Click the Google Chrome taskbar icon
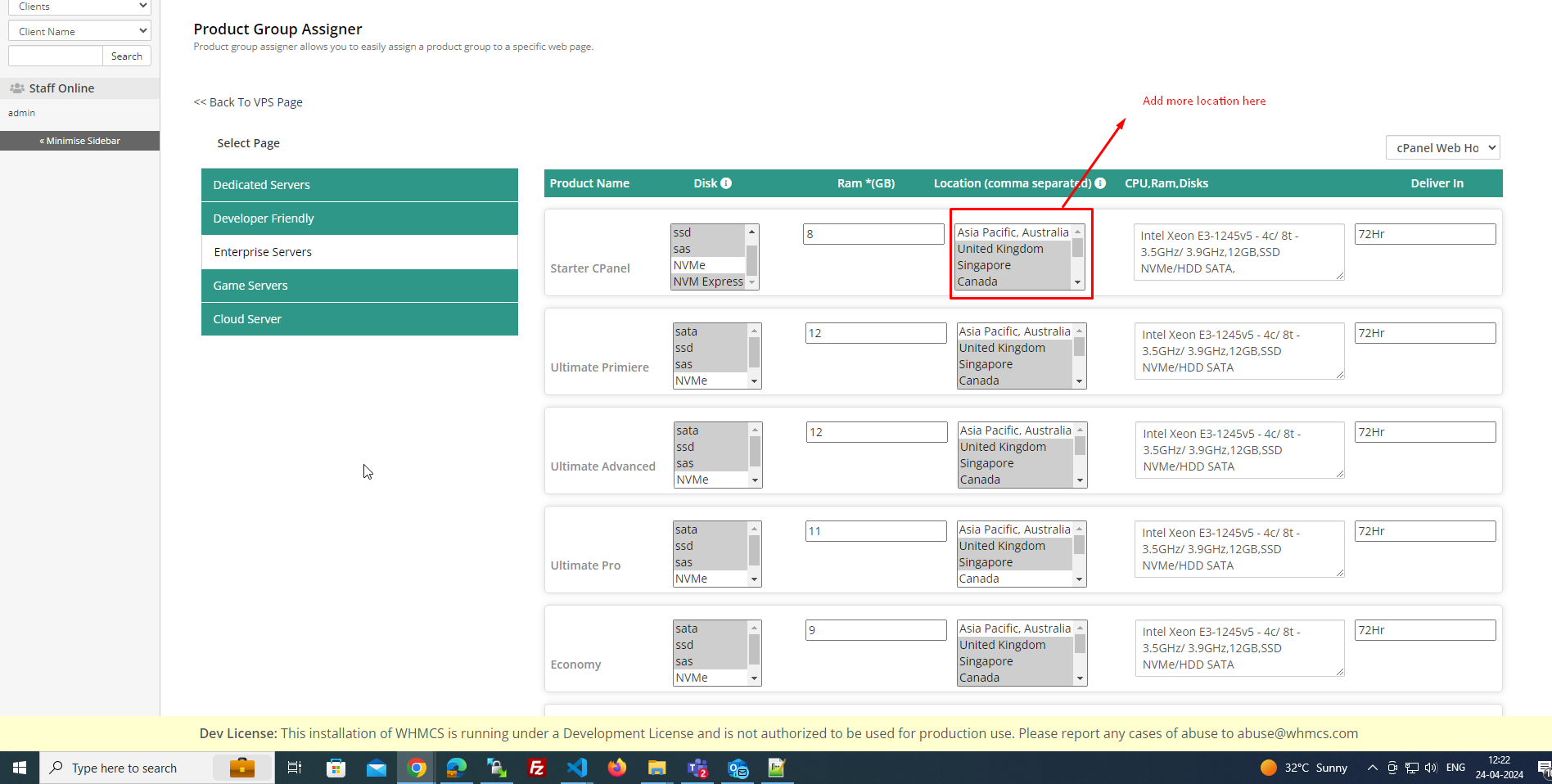1552x784 pixels. (x=417, y=768)
